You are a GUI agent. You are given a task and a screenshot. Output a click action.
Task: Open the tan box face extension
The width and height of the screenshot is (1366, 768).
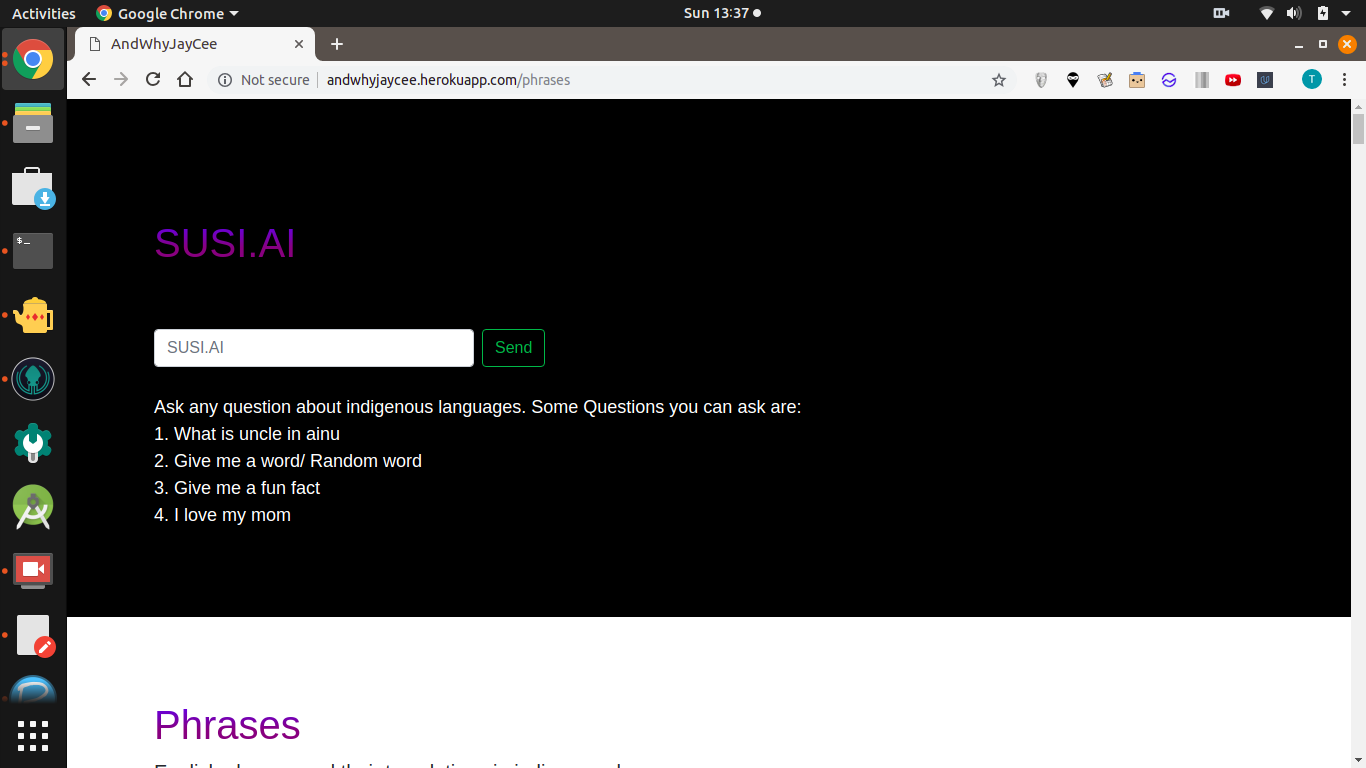[x=1137, y=80]
